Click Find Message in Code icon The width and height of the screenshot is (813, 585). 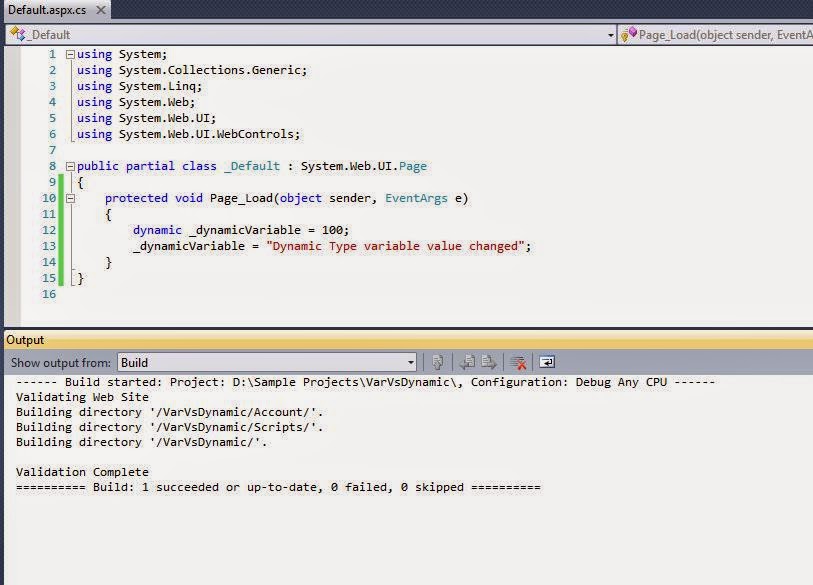(438, 362)
